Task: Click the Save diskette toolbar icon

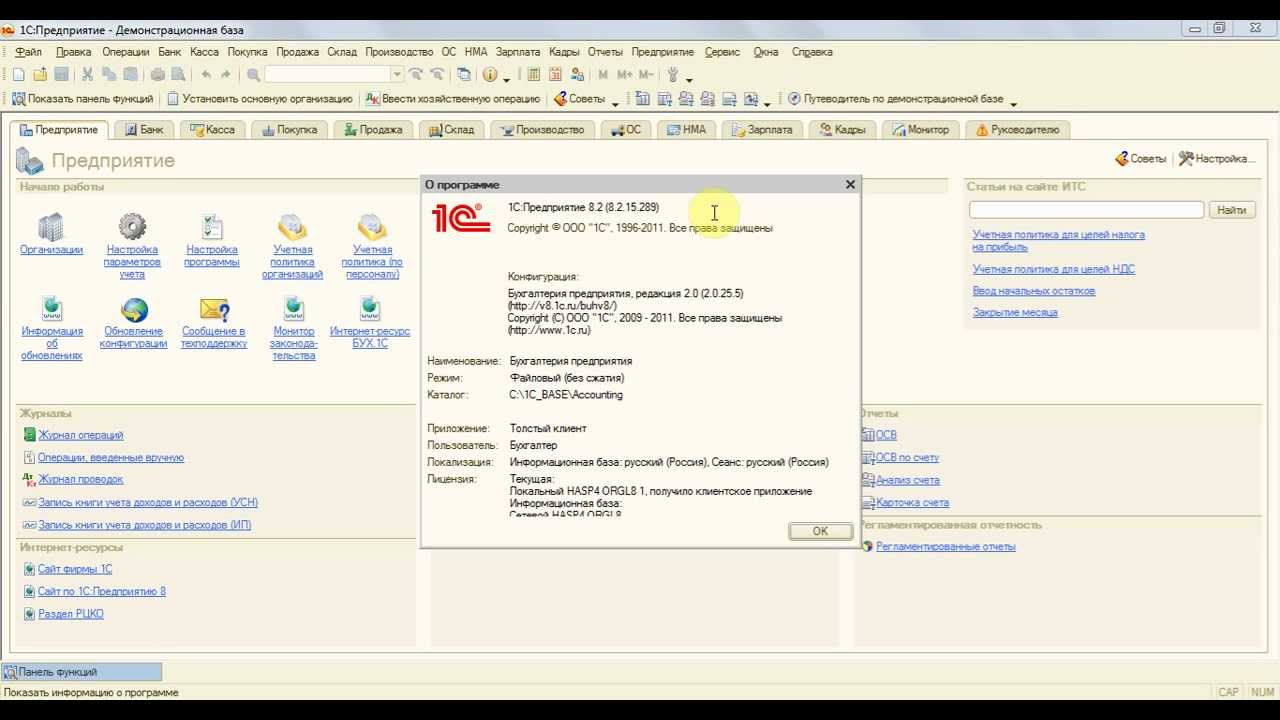Action: tap(61, 75)
